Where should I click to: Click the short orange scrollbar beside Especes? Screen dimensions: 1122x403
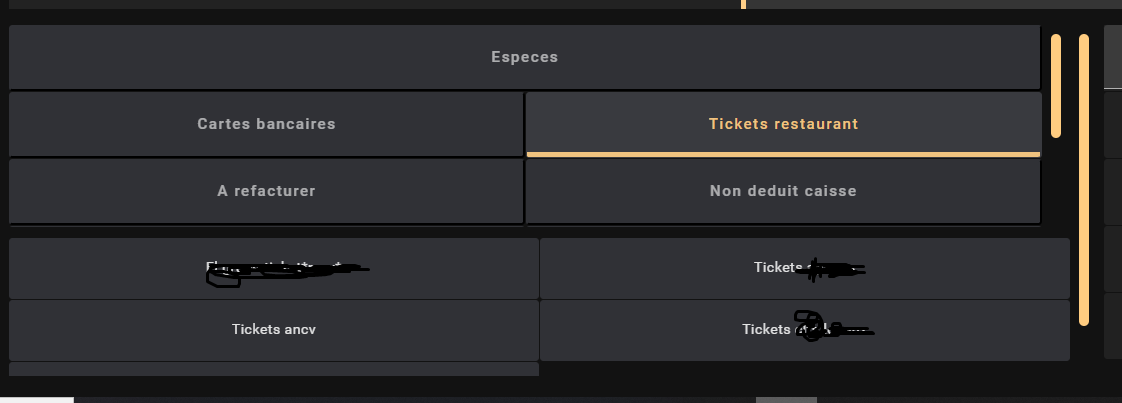(1056, 85)
